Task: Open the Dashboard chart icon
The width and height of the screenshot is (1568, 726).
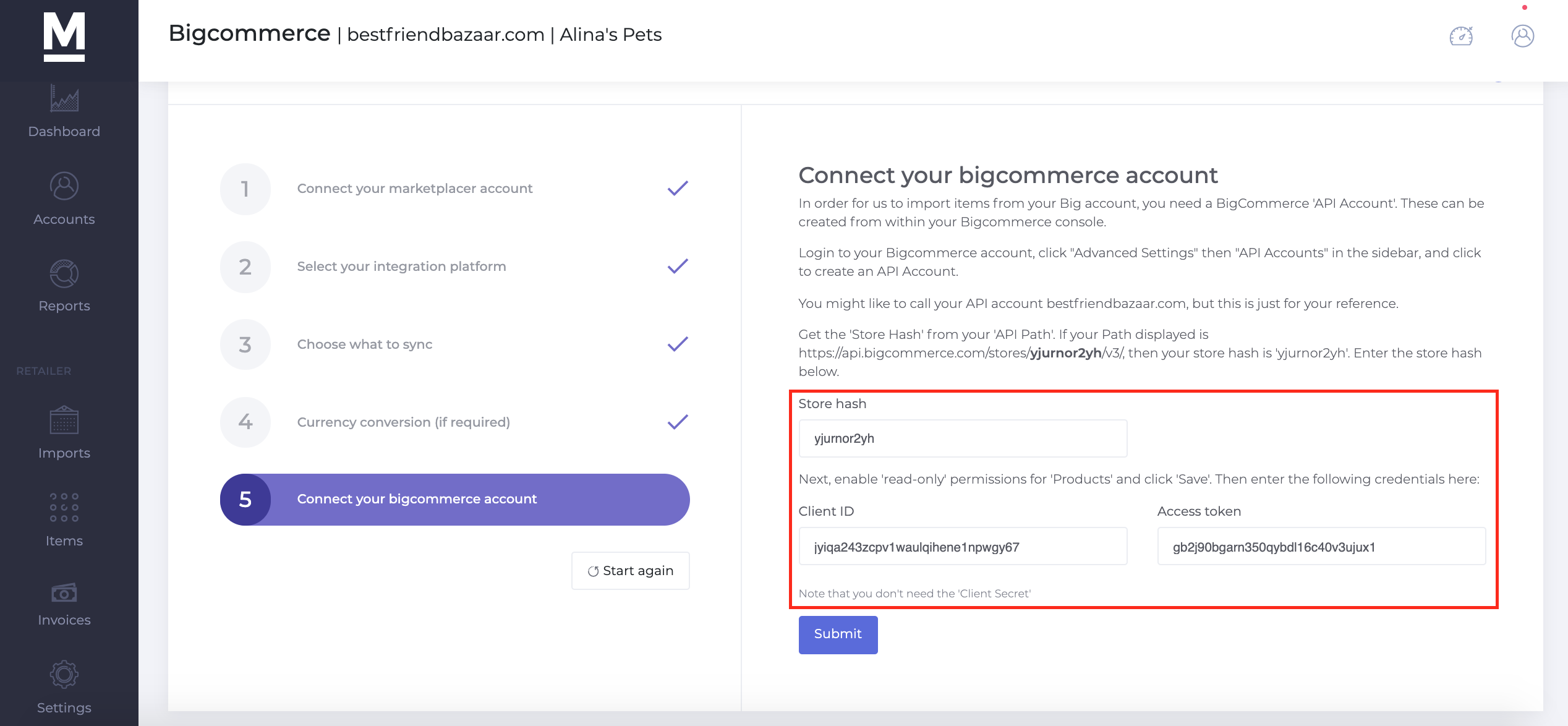Action: click(x=64, y=98)
